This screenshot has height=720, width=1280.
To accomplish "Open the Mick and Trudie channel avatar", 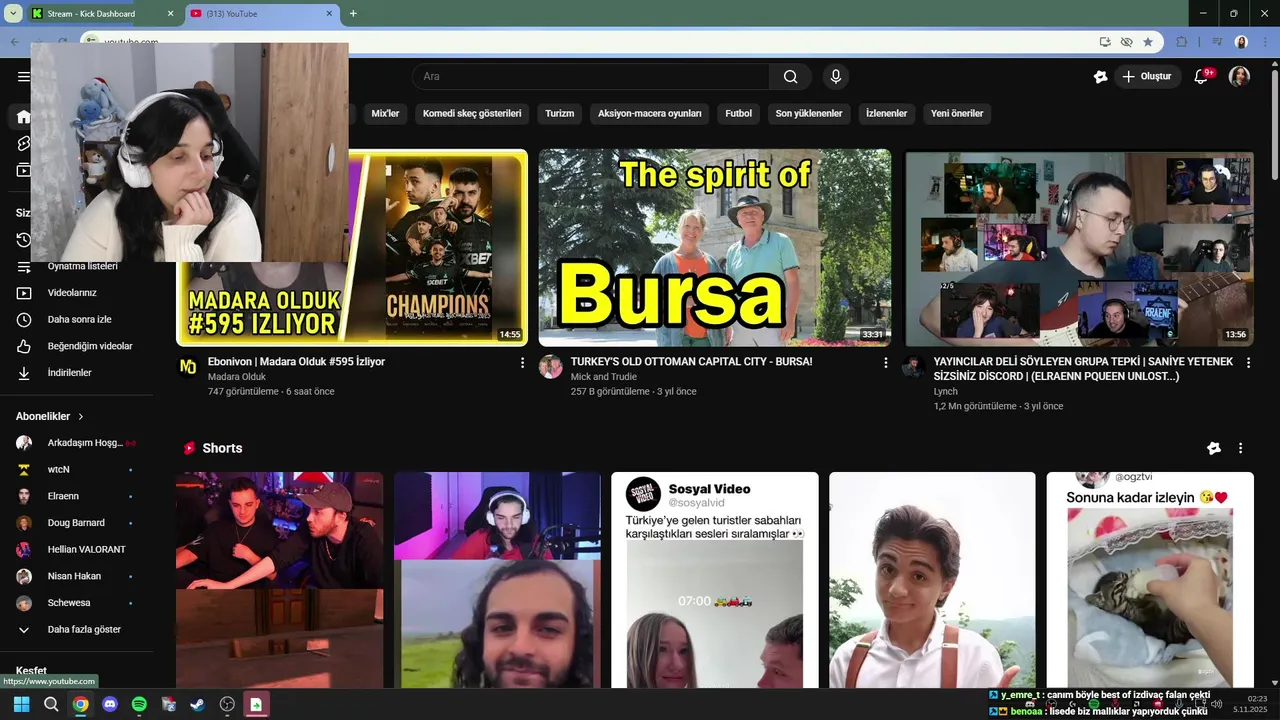I will click(x=551, y=367).
